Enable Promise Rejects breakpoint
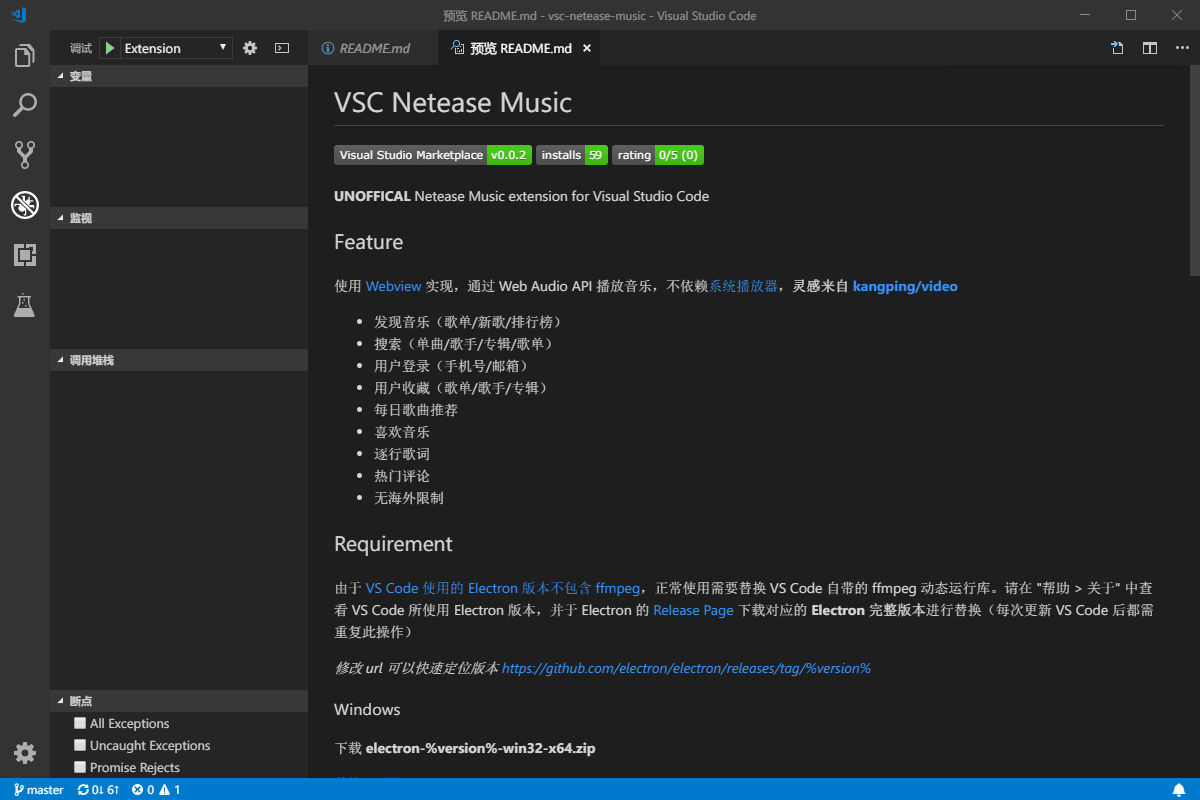Viewport: 1200px width, 800px height. (x=80, y=767)
